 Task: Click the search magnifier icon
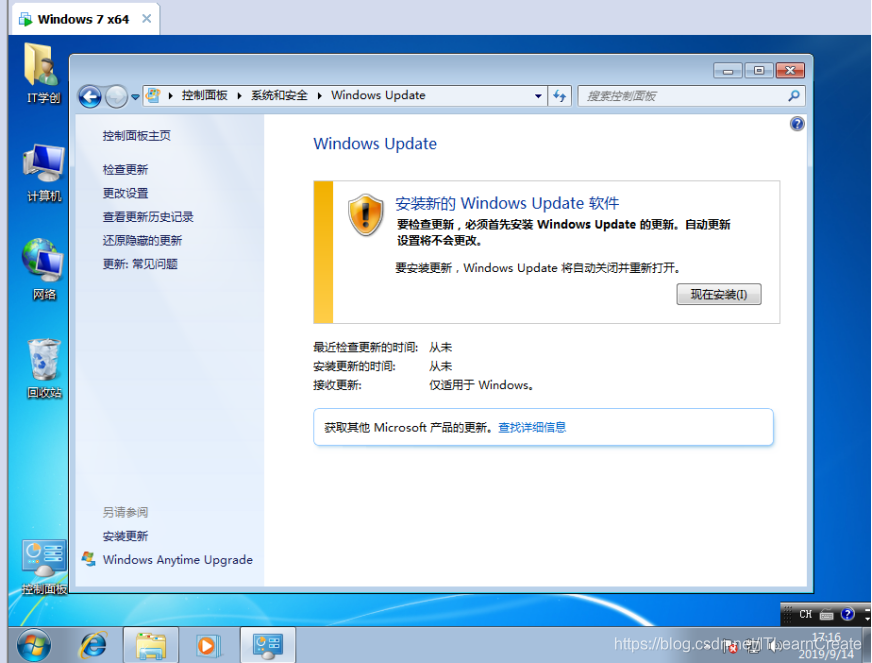pyautogui.click(x=794, y=96)
